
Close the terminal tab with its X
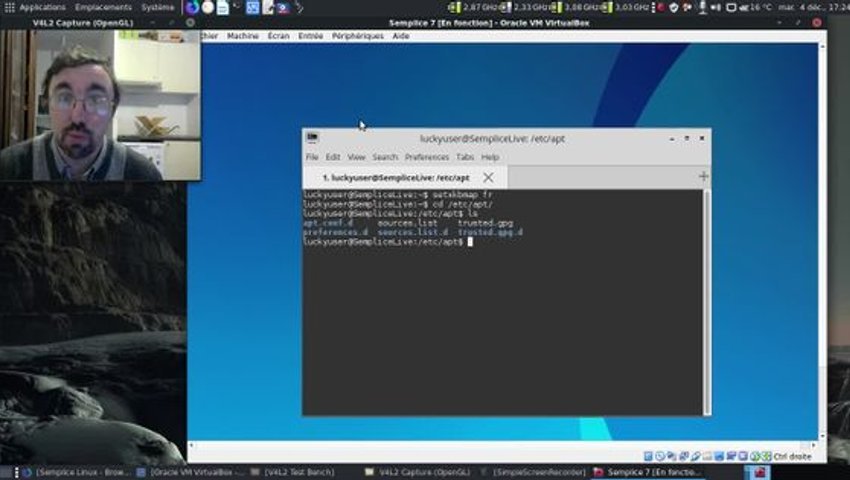488,177
